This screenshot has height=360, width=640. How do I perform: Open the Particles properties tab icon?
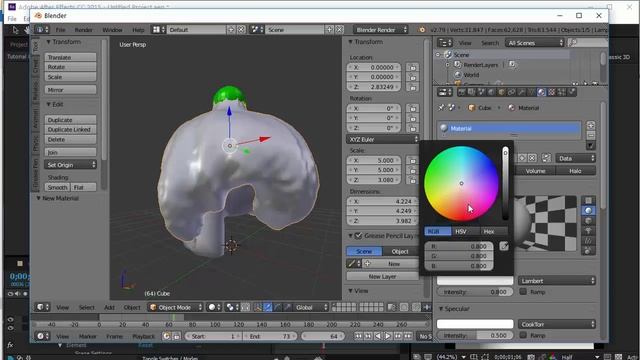[x=562, y=92]
